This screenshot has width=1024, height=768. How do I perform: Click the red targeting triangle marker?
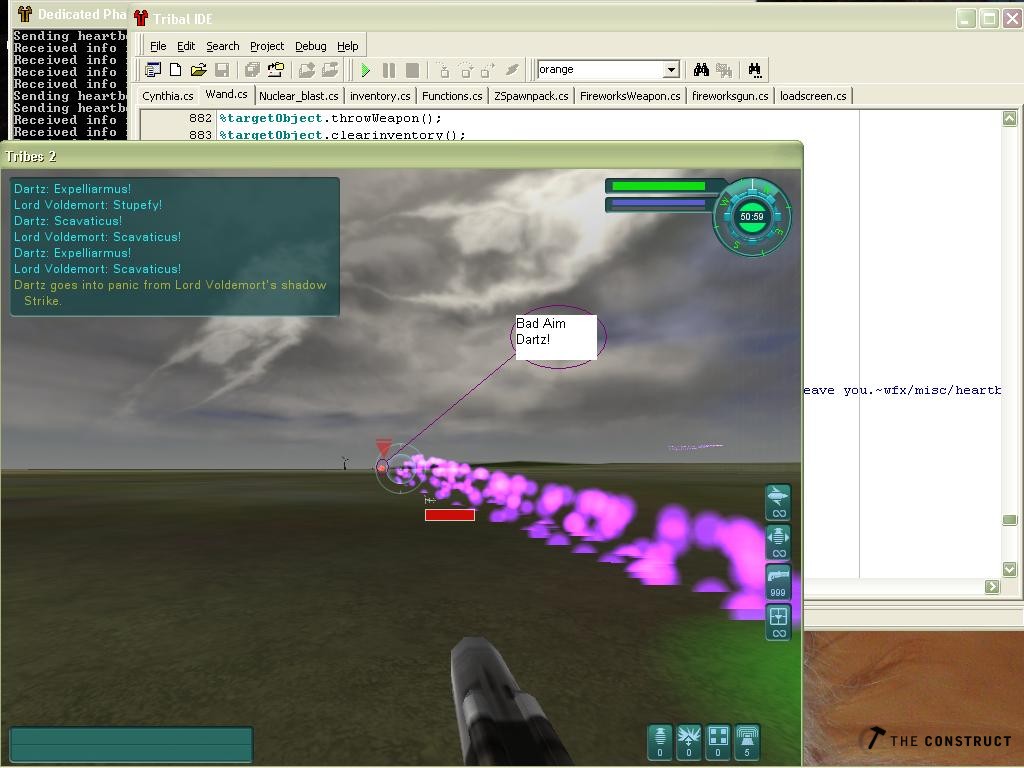384,447
